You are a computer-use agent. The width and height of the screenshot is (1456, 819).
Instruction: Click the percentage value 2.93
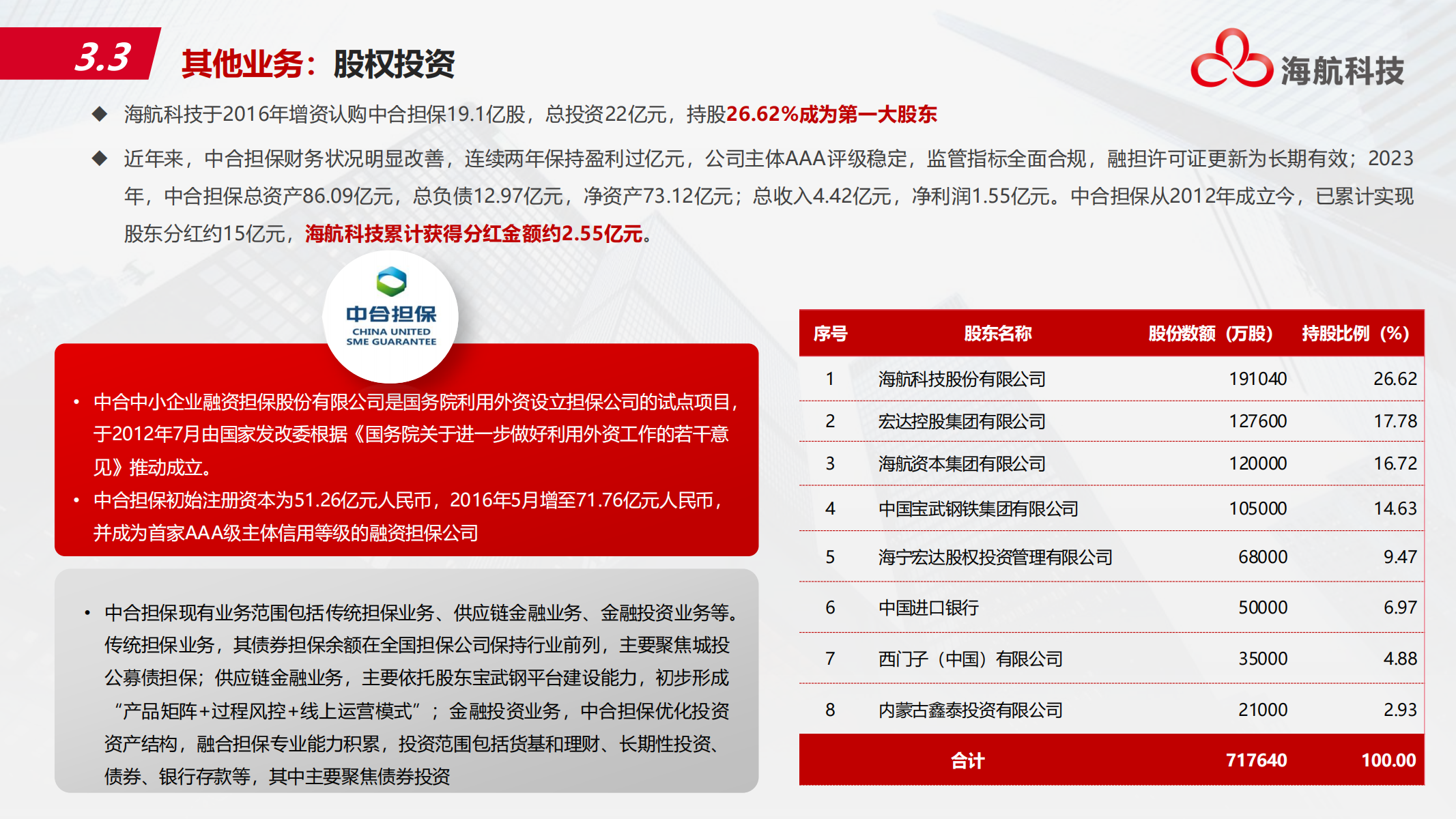(x=1400, y=710)
